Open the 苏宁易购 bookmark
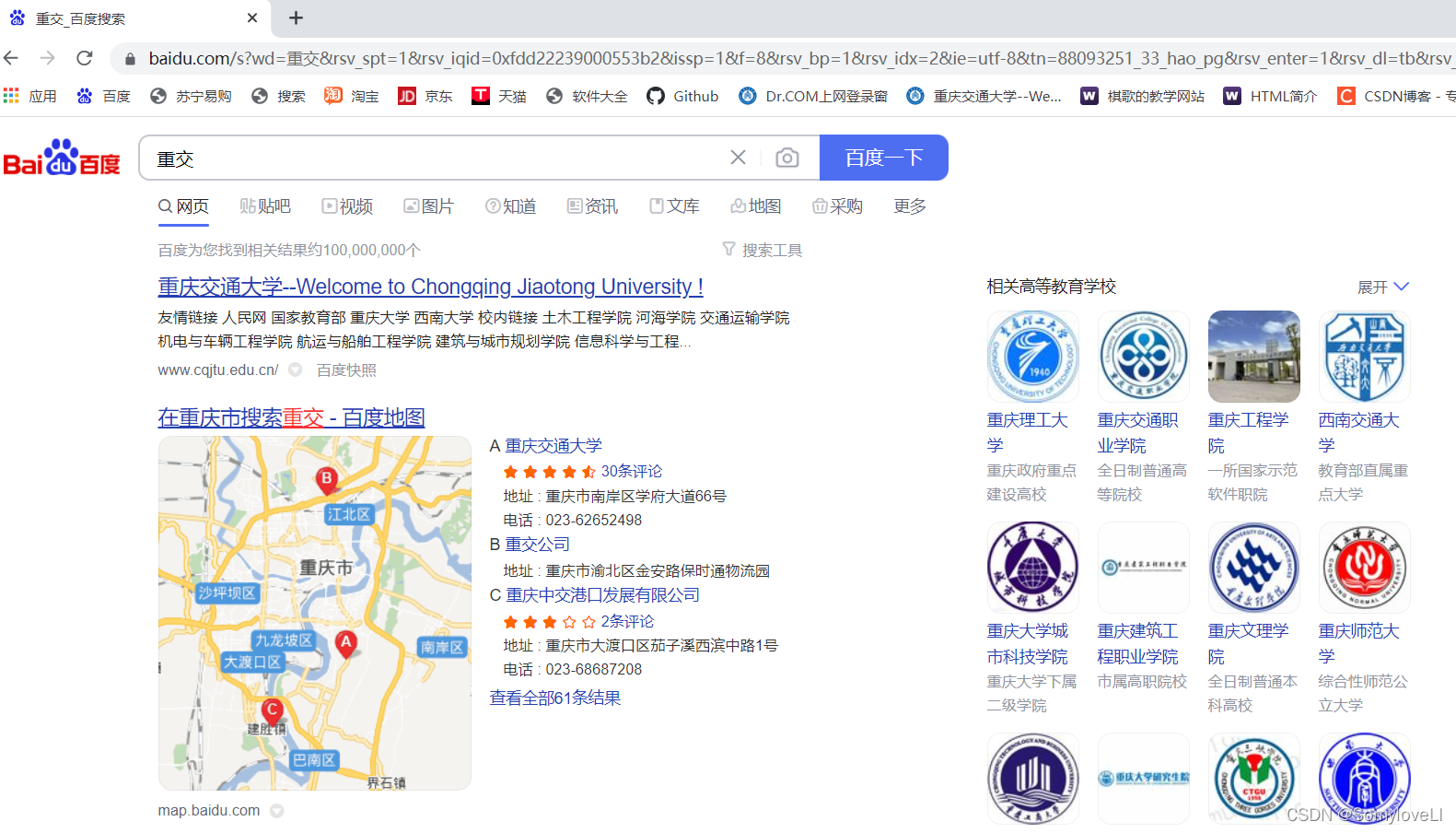1456x833 pixels. pos(192,96)
